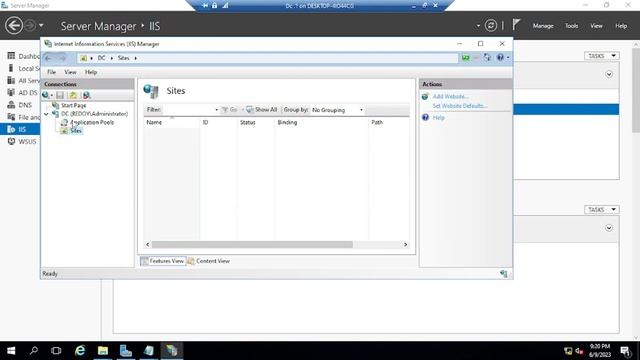Click the horizontal scrollbar left arrow

point(148,244)
